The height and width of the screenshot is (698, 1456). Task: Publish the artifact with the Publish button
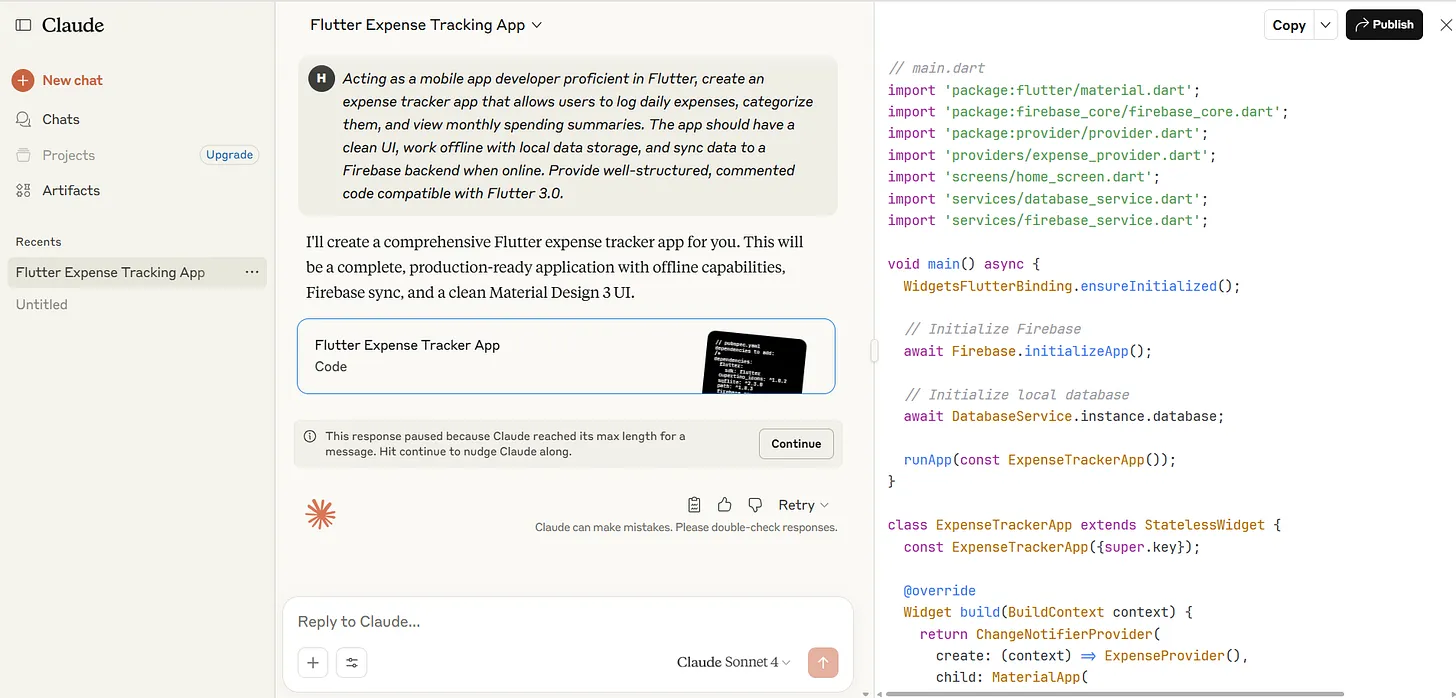coord(1384,24)
